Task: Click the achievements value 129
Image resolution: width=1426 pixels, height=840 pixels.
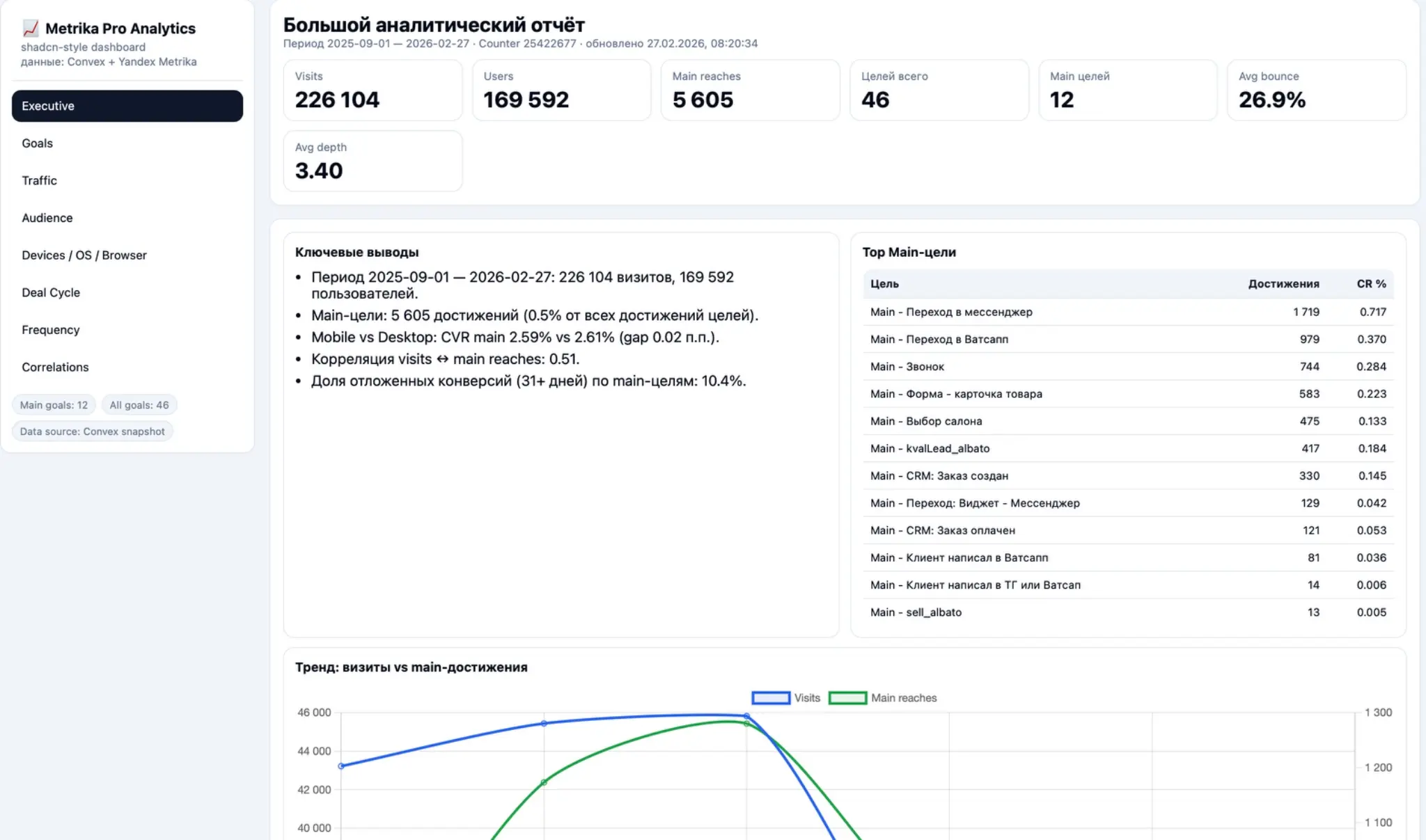Action: [x=1310, y=503]
